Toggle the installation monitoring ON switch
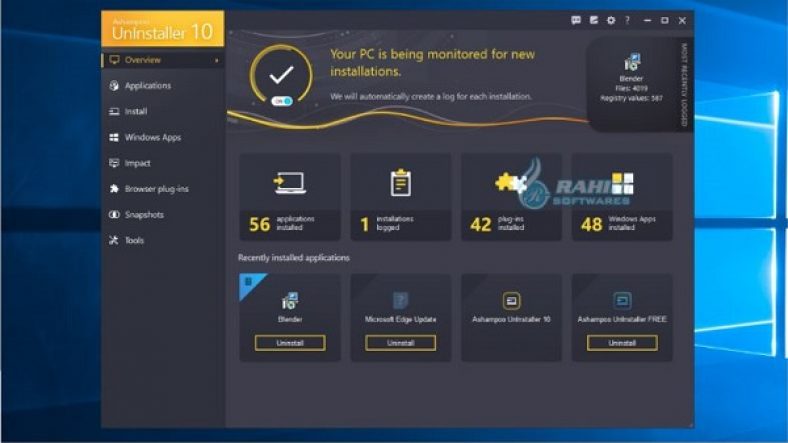 [281, 101]
